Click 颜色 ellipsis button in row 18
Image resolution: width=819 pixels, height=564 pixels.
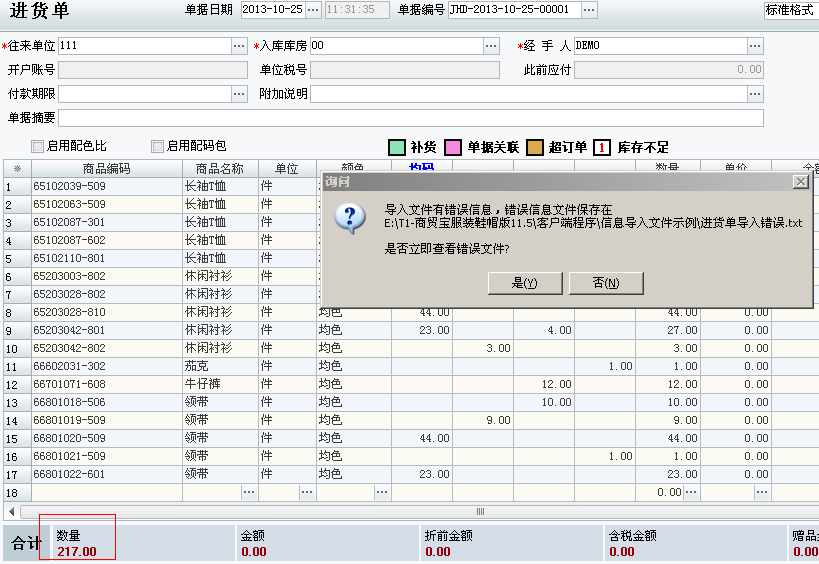pyautogui.click(x=382, y=492)
